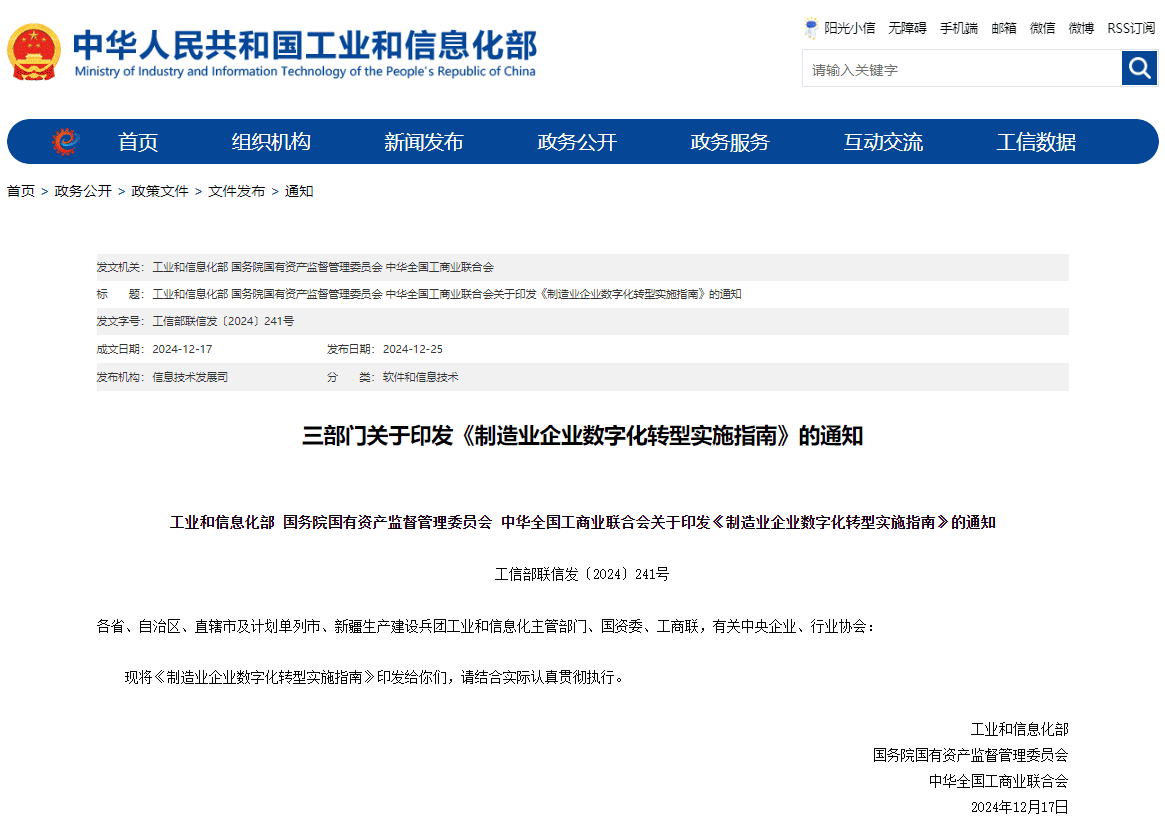Screen dimensions: 1165x834
Task: Click the signature line 国务院国有资产监督管理委员会
Action: coord(970,755)
